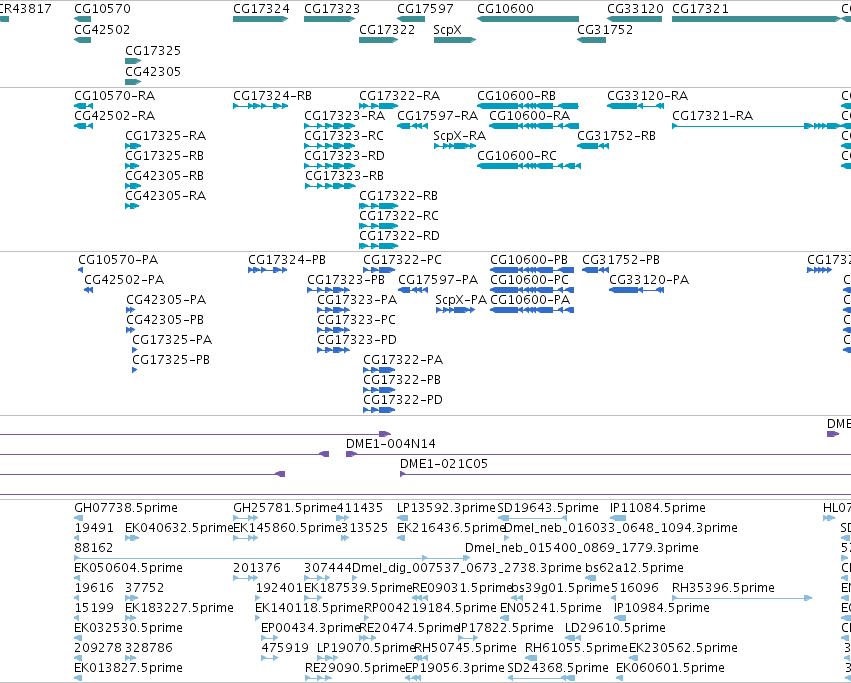Select the CG31752 gene label

605,29
